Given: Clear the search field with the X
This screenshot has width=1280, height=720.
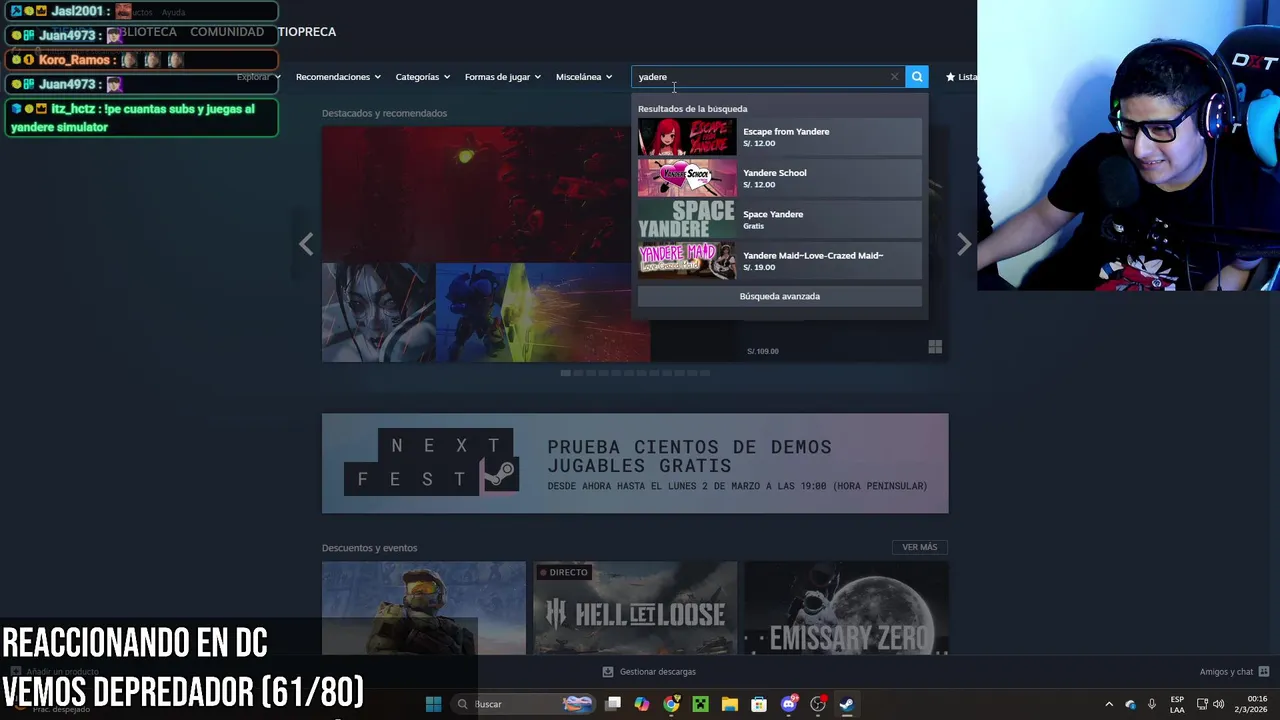Looking at the screenshot, I should 894,77.
